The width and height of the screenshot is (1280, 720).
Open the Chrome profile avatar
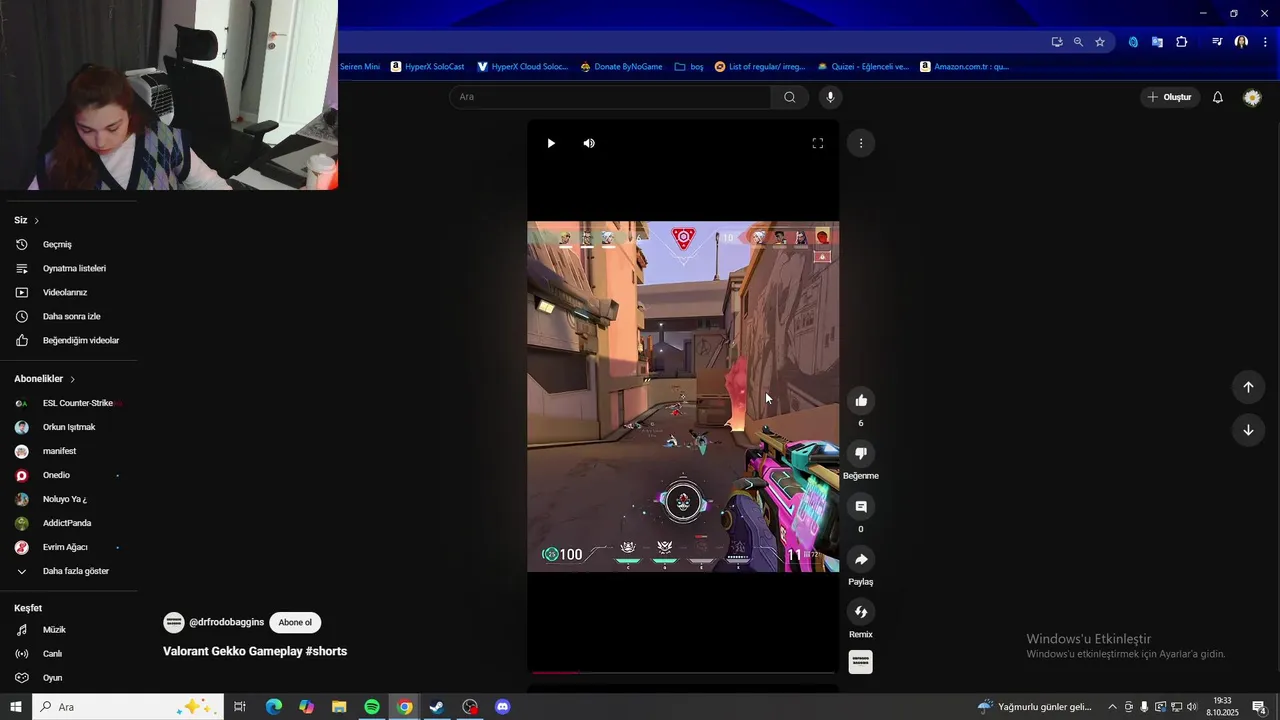(x=1241, y=42)
